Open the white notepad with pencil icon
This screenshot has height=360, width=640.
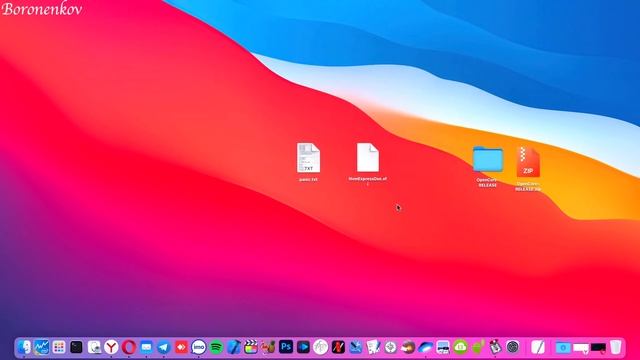[538, 347]
